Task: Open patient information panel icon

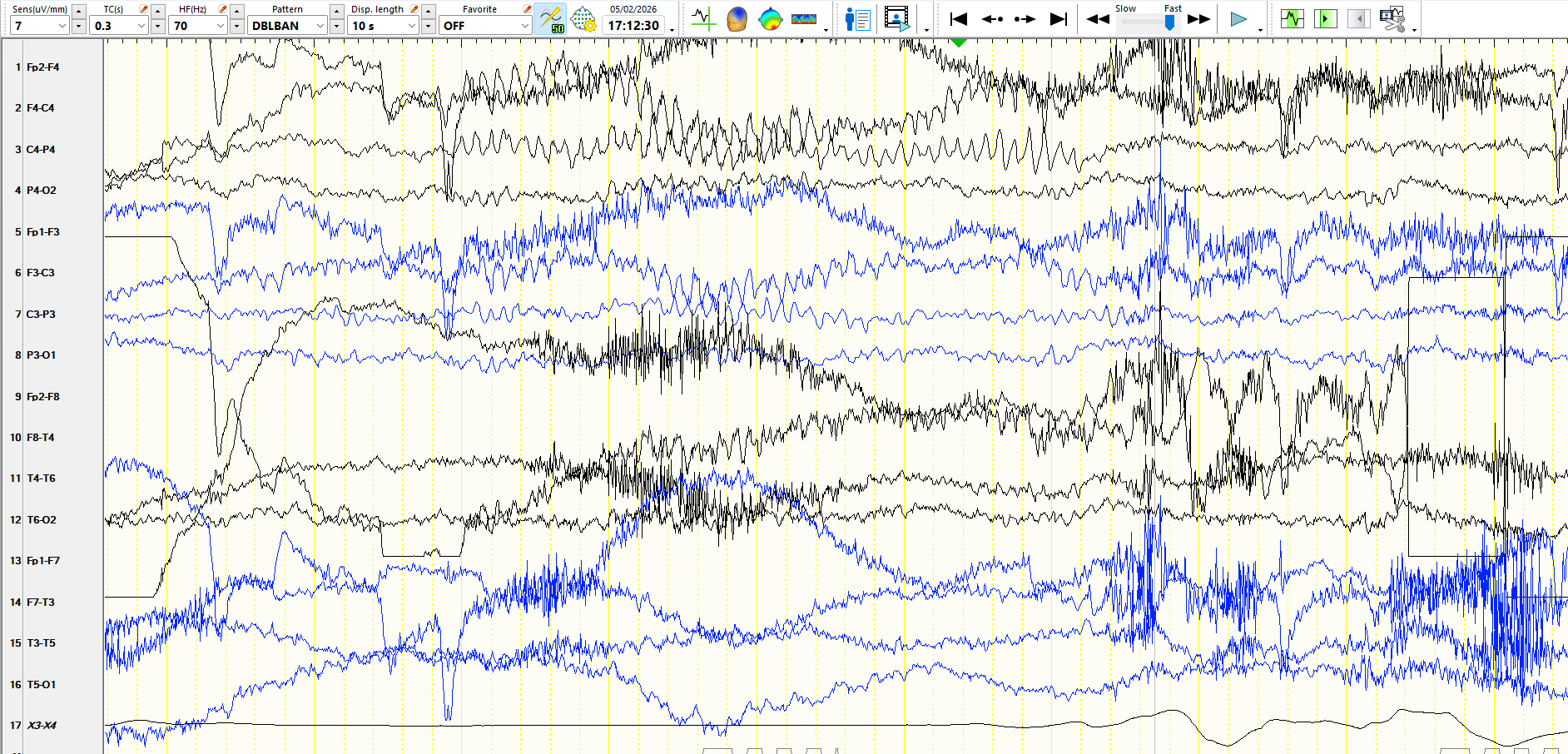Action: pos(857,18)
